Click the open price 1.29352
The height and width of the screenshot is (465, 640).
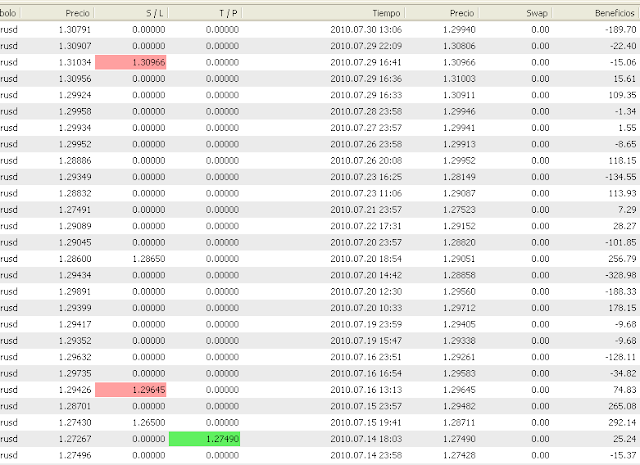coord(75,340)
